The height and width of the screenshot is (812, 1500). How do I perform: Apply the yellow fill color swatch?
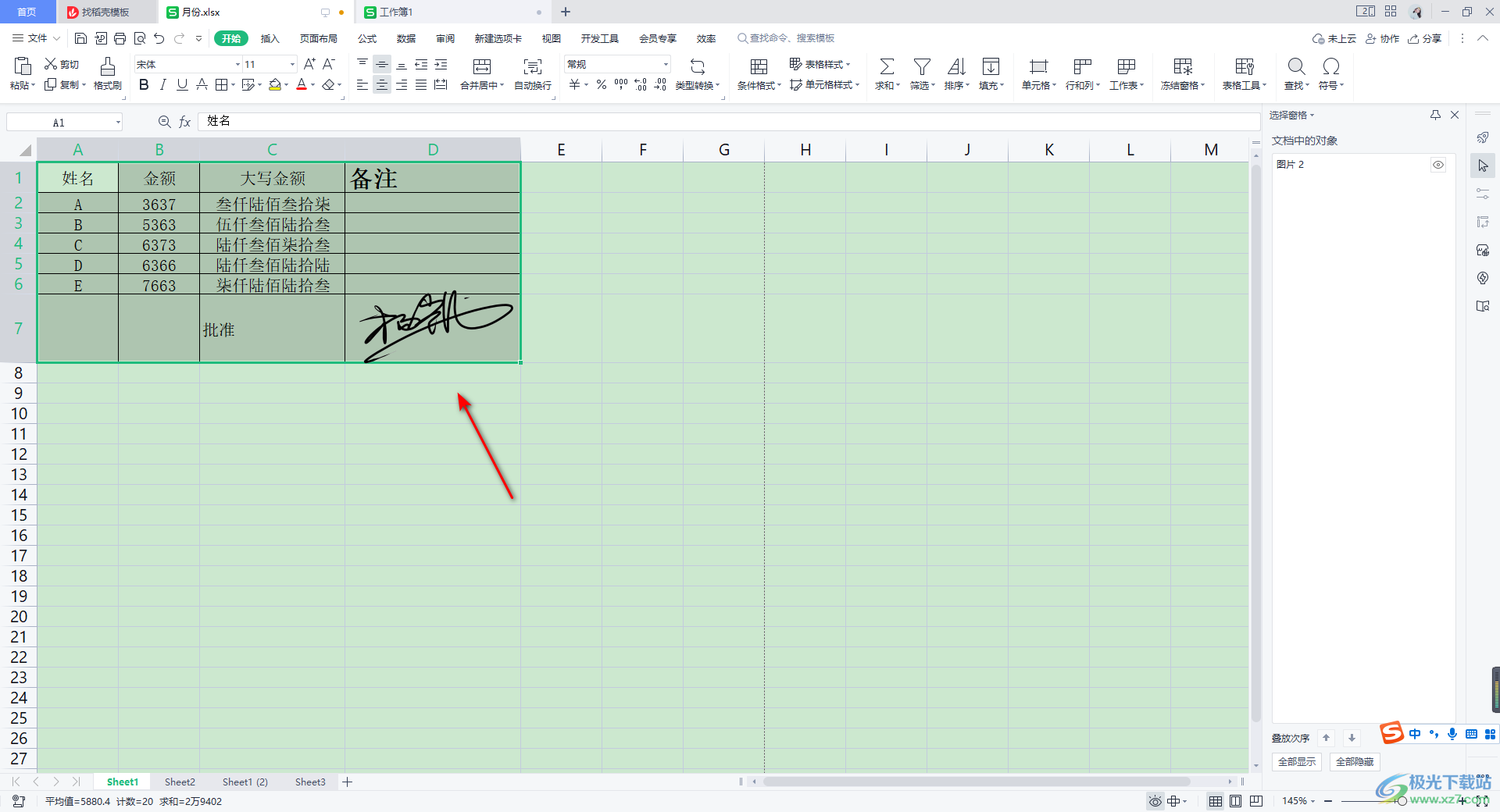275,84
